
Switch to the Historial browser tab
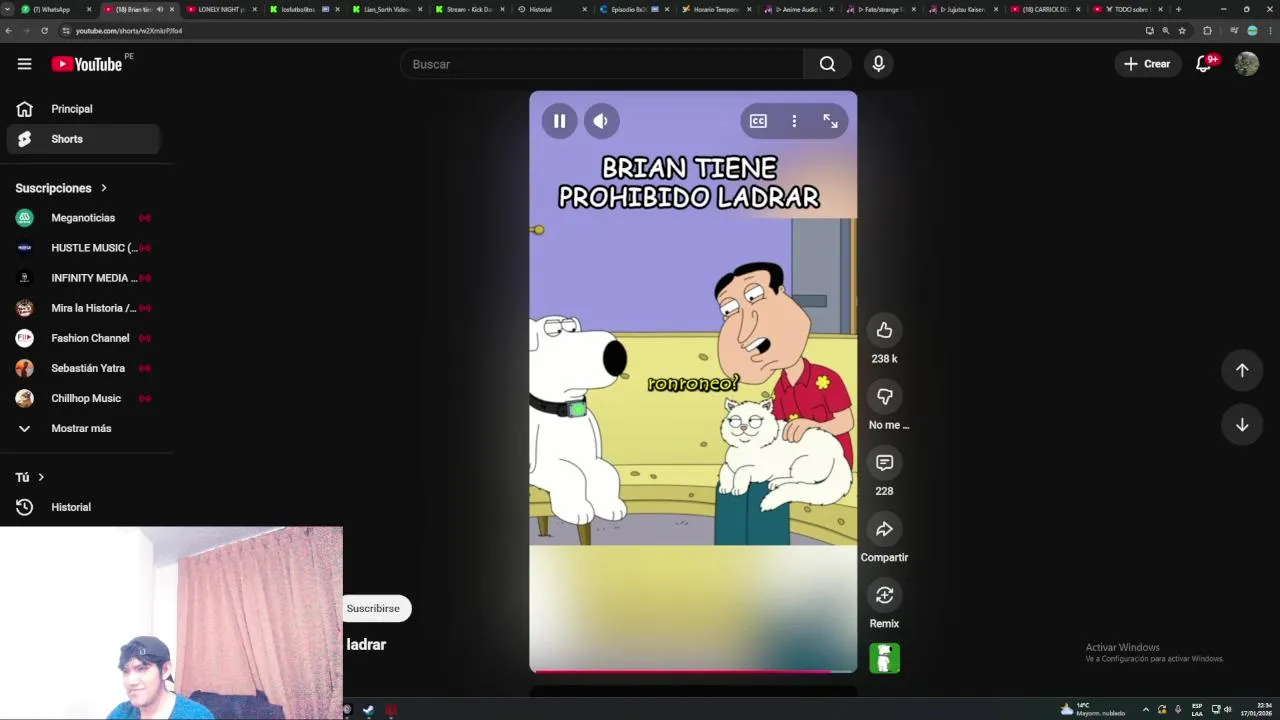tap(551, 9)
